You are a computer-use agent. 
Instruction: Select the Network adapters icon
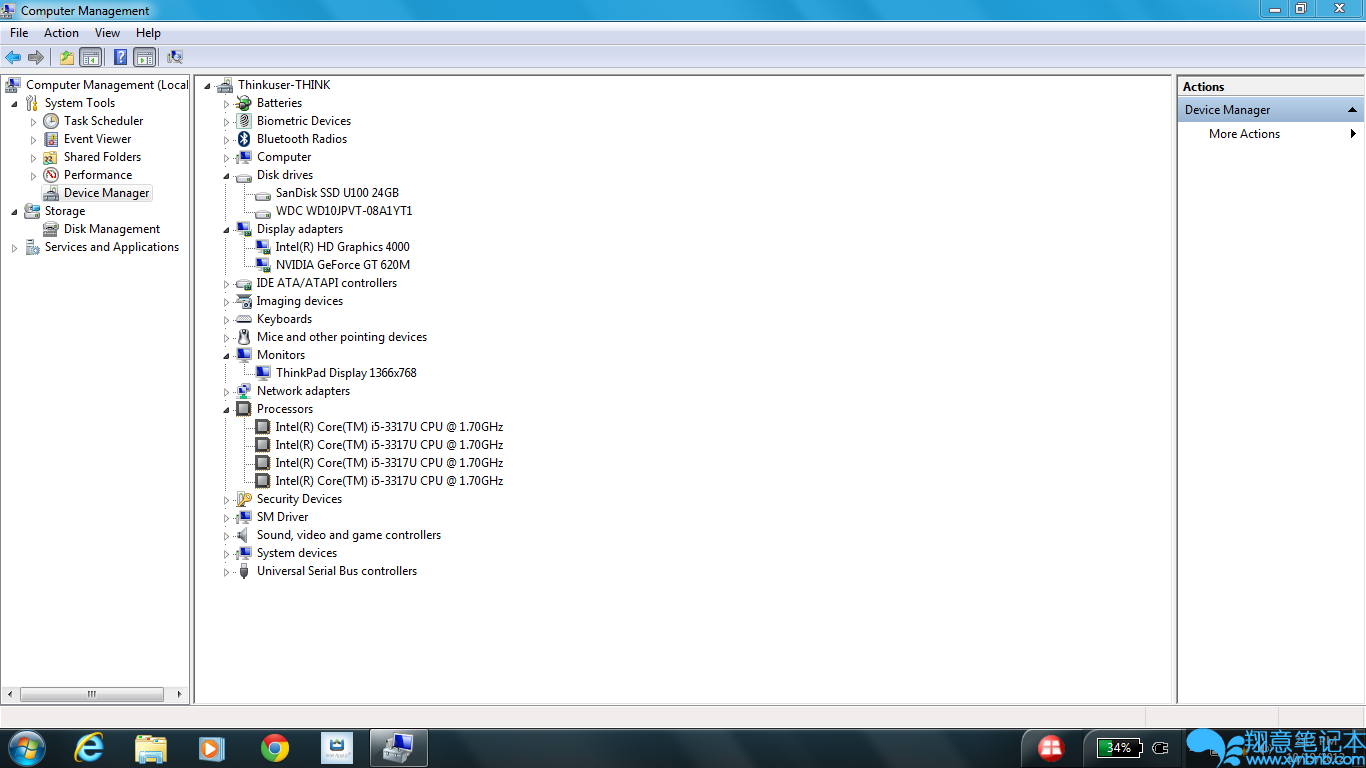[244, 391]
